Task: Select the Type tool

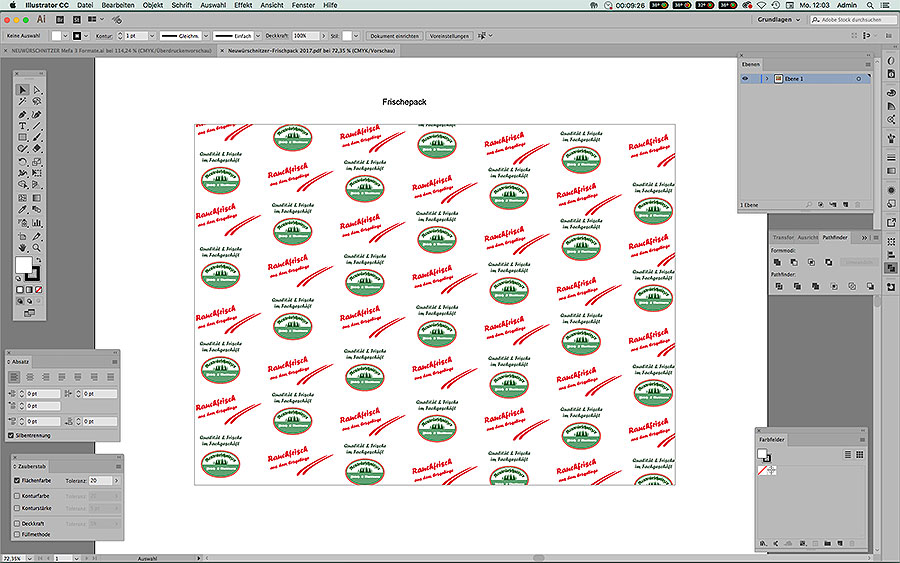Action: [22, 126]
